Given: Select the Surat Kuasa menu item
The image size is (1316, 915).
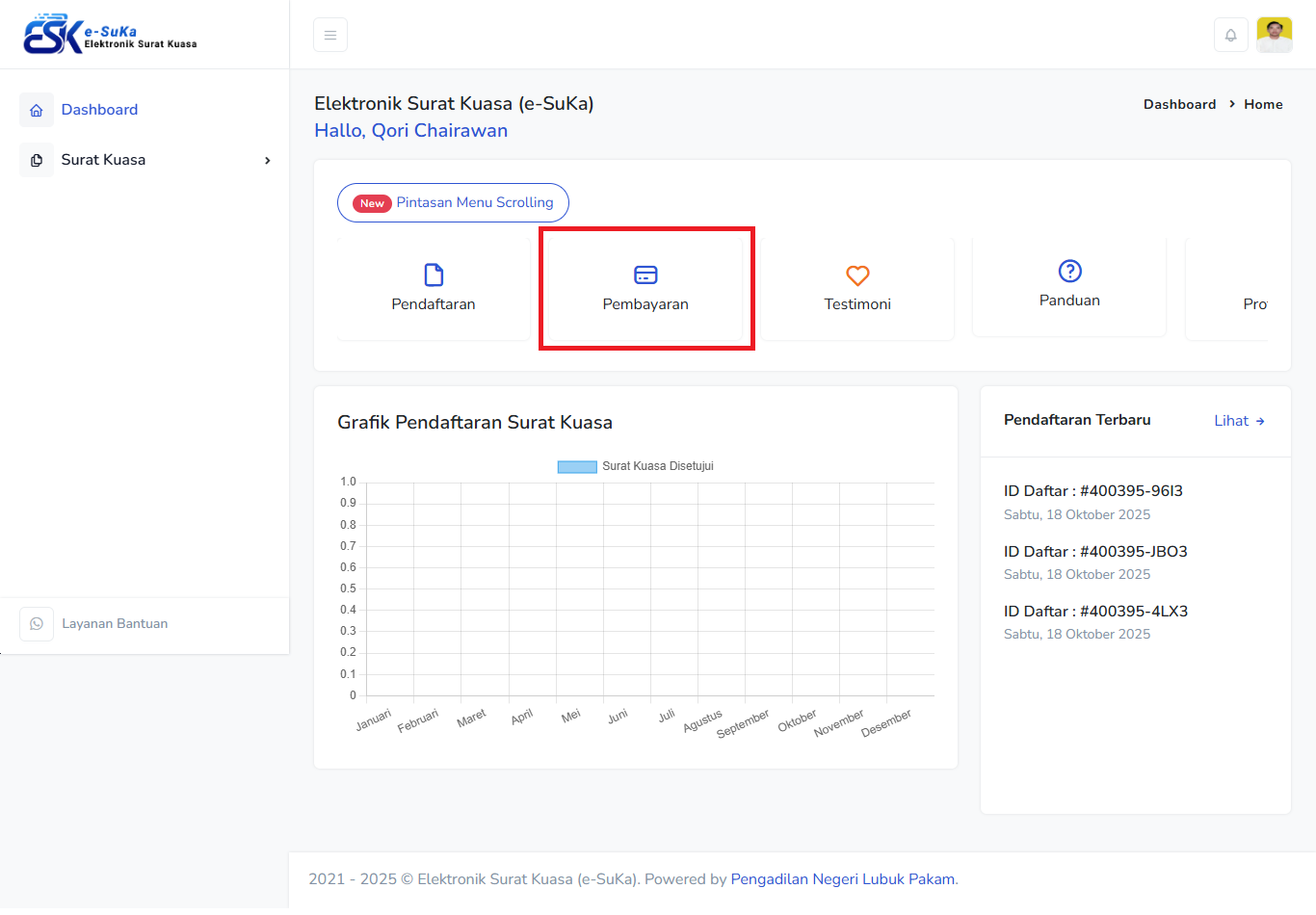Looking at the screenshot, I should (103, 160).
